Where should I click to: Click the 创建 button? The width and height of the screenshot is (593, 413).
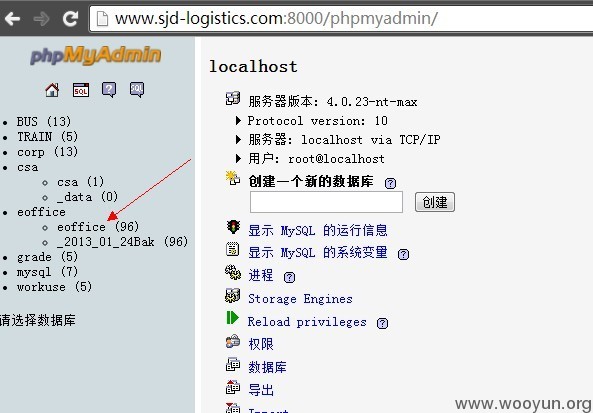[x=435, y=202]
